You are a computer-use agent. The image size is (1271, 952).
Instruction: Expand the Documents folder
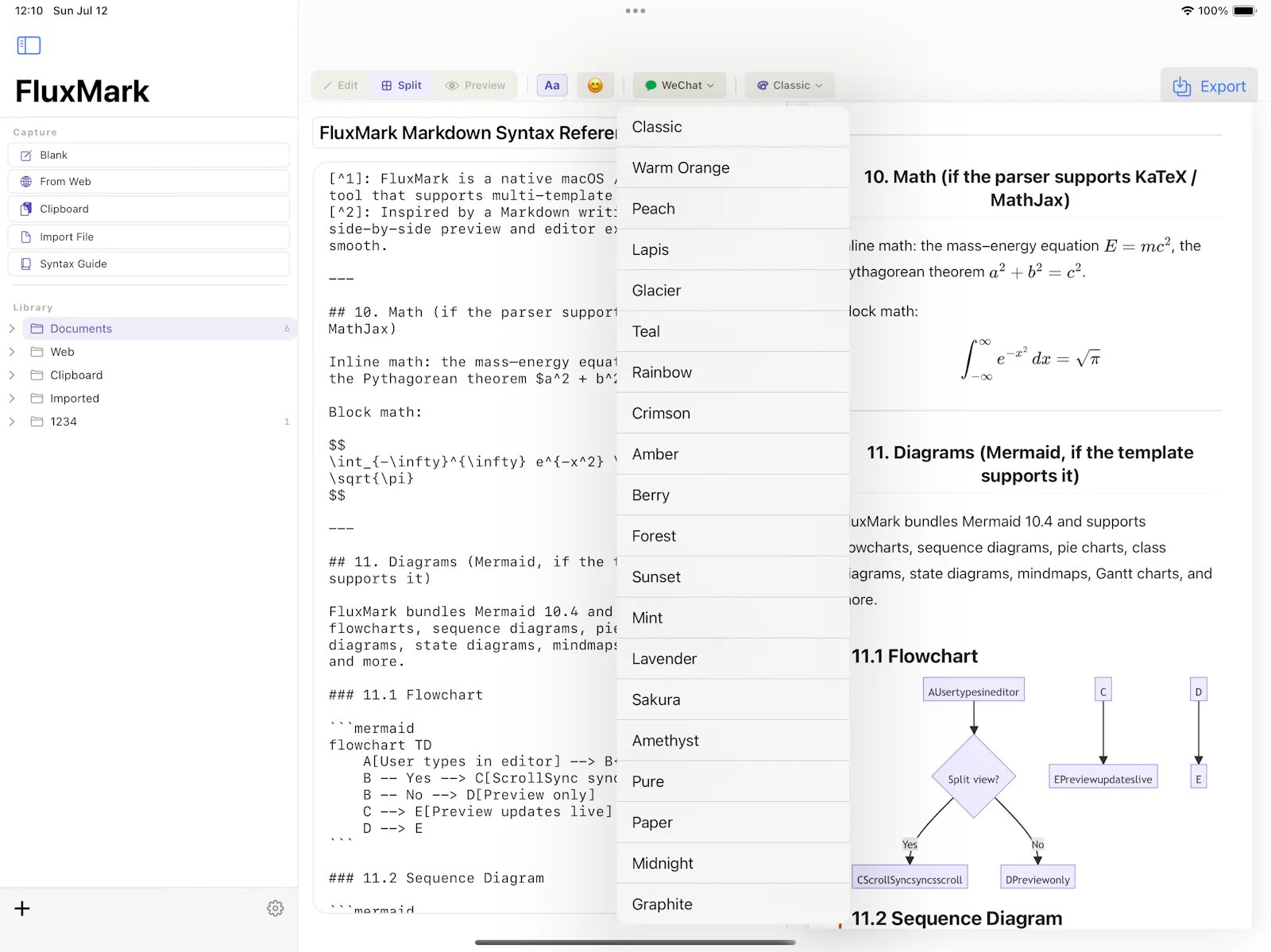point(12,329)
